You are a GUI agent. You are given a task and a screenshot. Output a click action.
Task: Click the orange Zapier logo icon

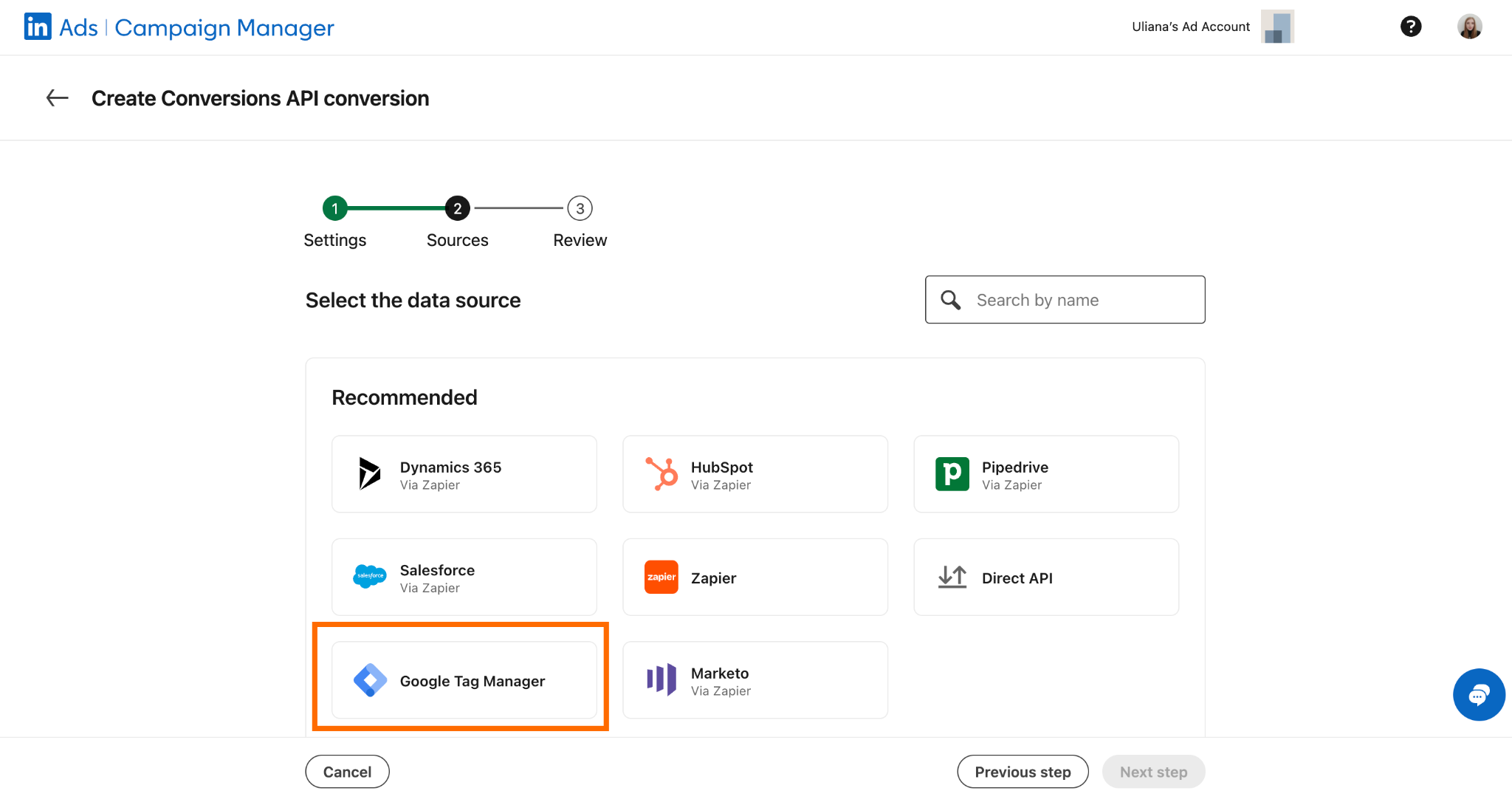click(x=661, y=577)
